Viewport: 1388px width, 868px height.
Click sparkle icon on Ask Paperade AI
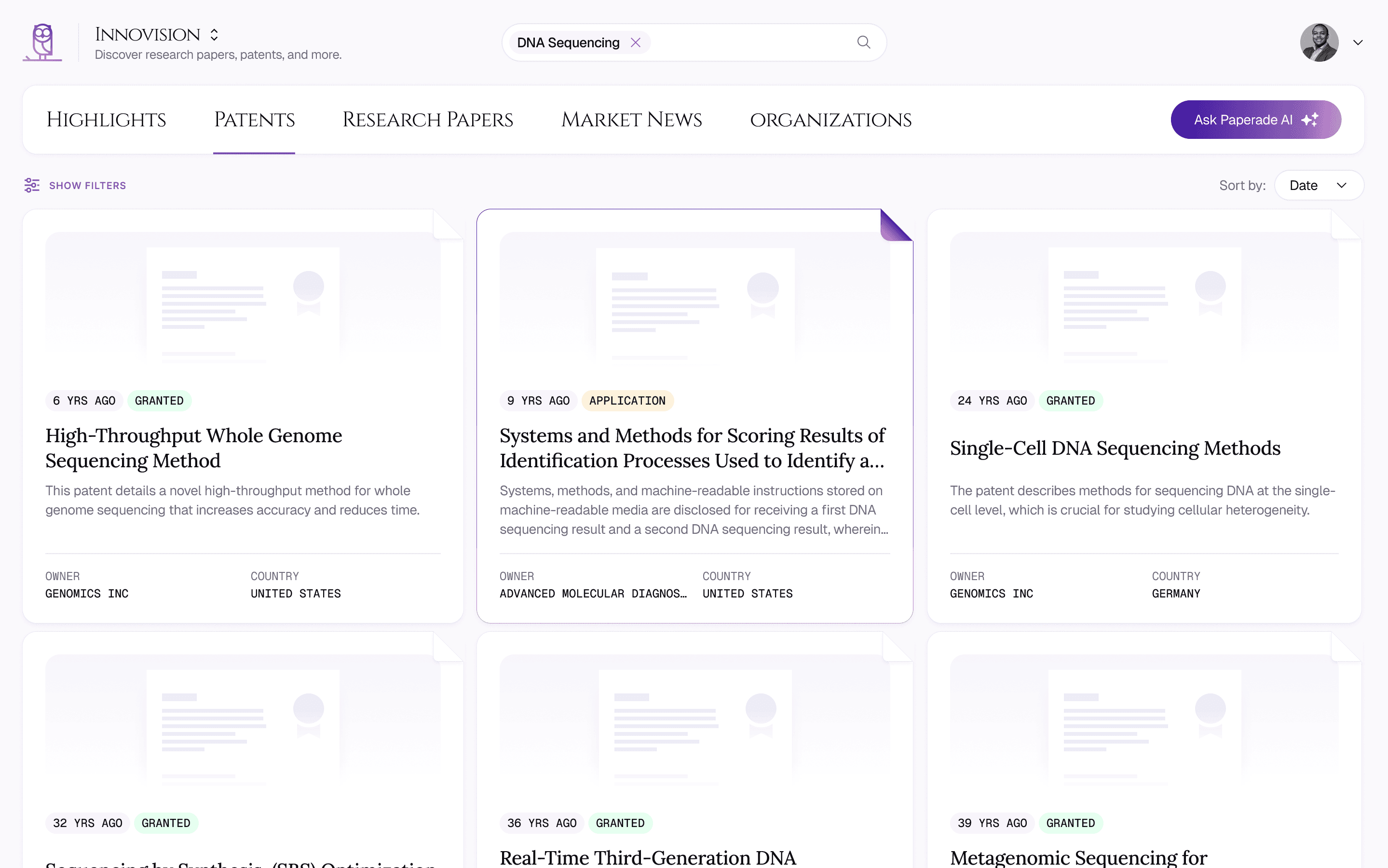pos(1310,120)
